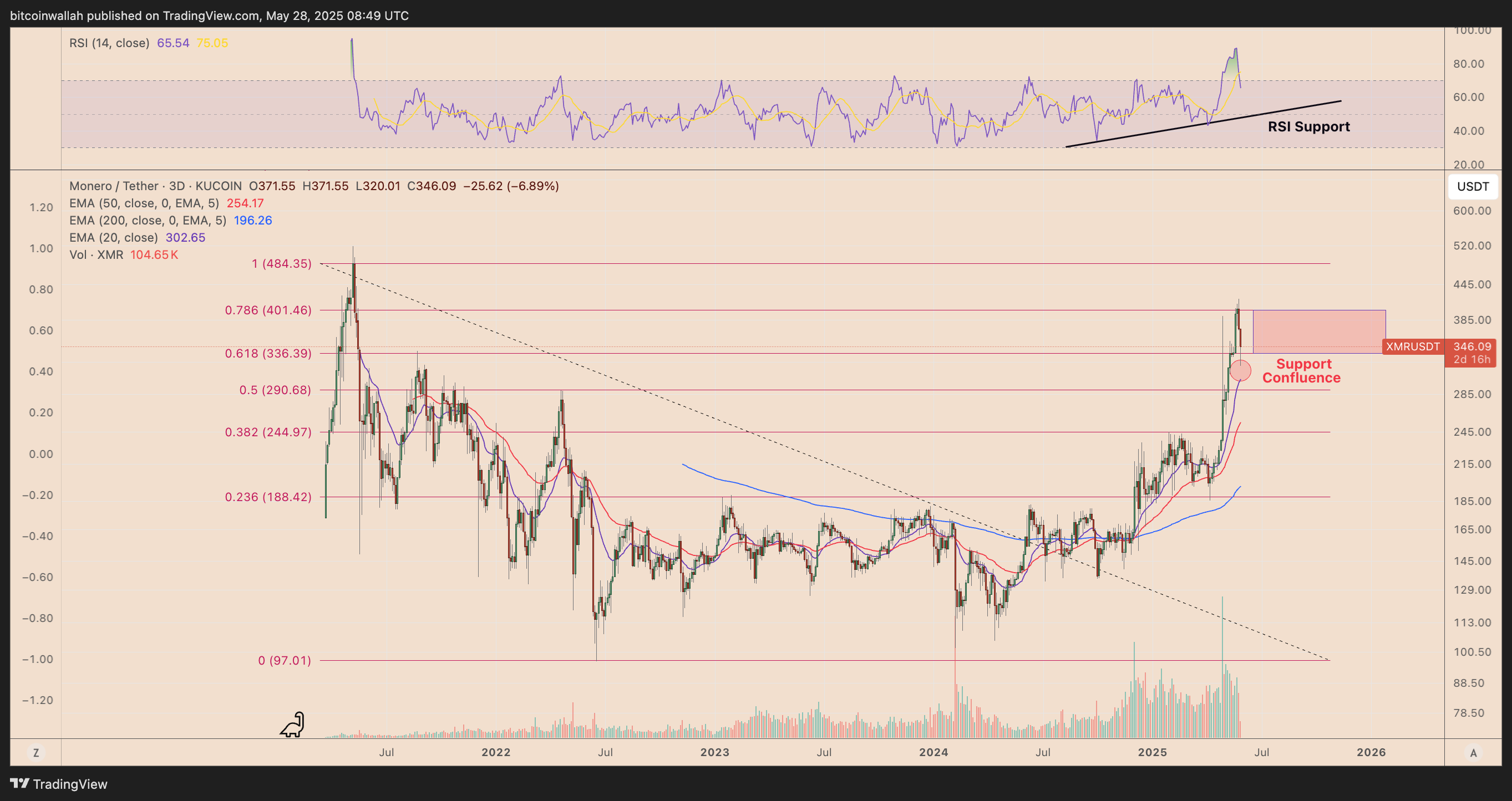Image resolution: width=1512 pixels, height=801 pixels.
Task: Click the 2025 label on the time axis
Action: click(x=1152, y=752)
